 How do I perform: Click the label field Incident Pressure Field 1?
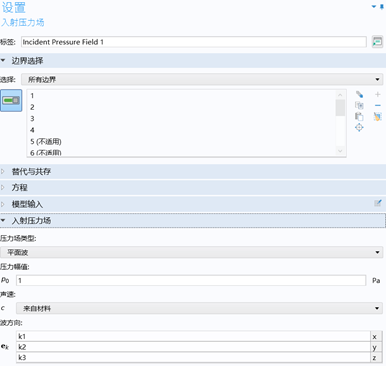(194, 42)
